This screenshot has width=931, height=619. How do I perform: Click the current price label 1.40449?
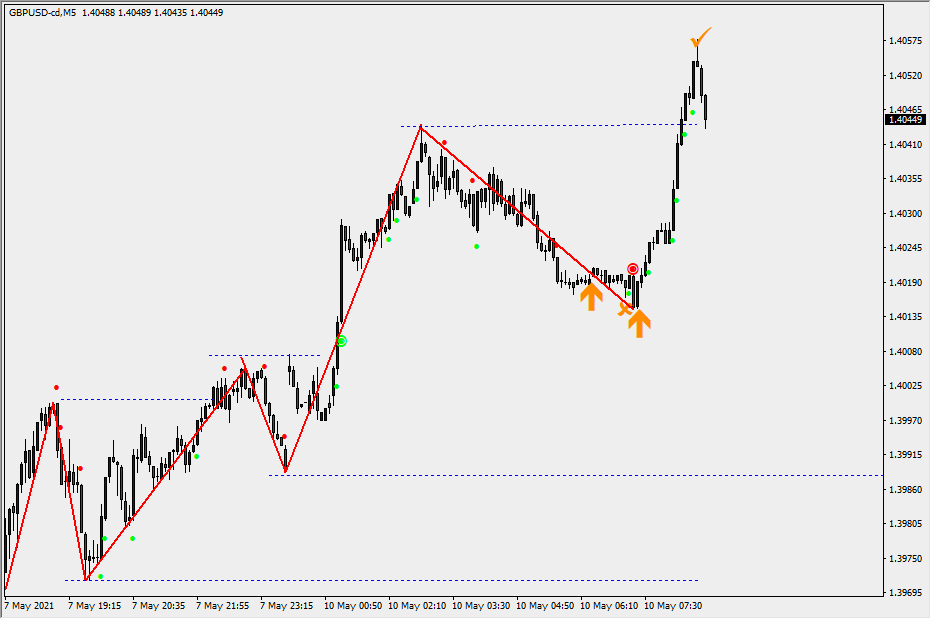pyautogui.click(x=905, y=120)
